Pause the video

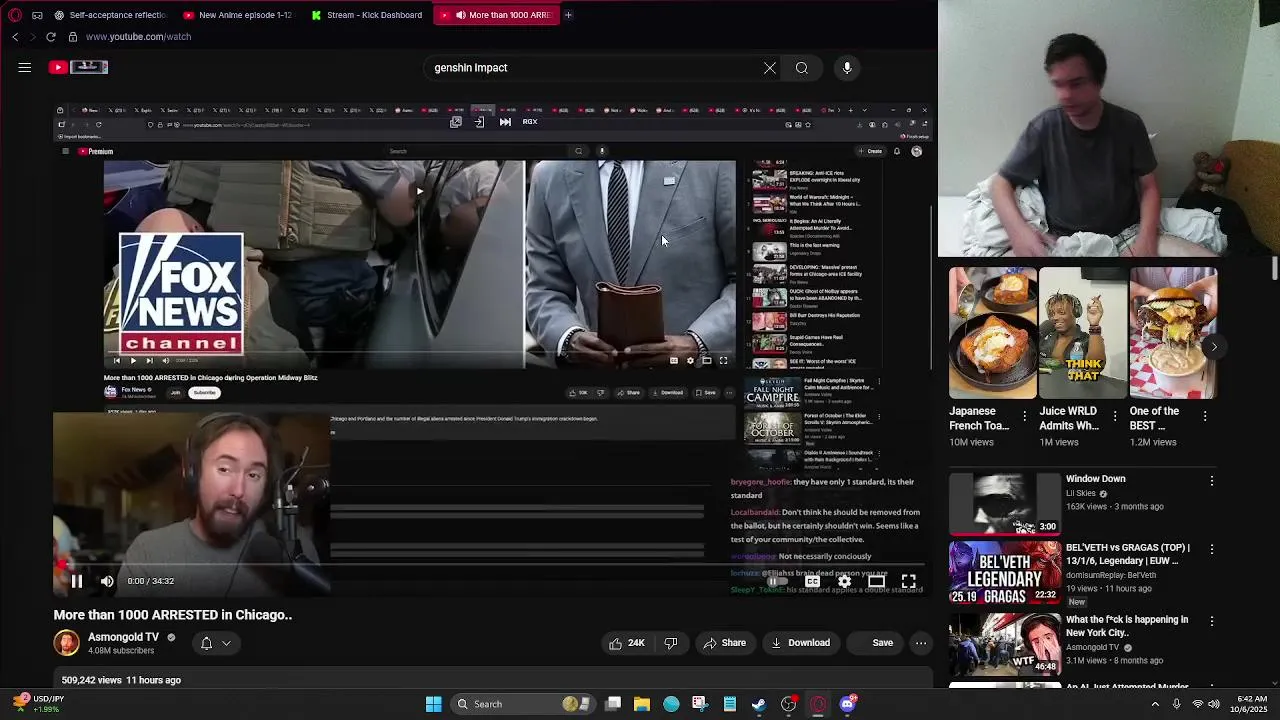click(76, 581)
